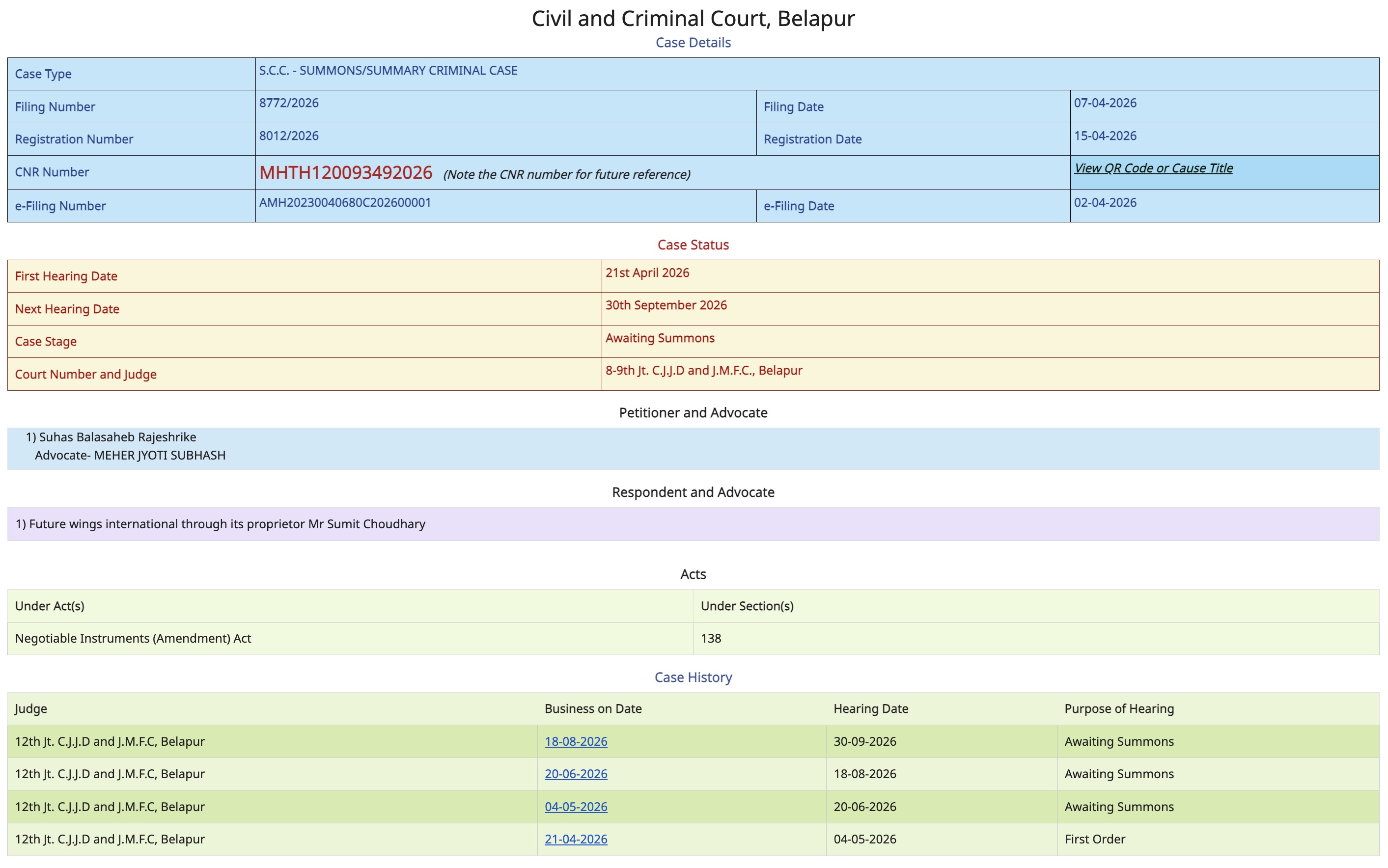Click Petitioner and Advocate heading
1388x868 pixels.
click(693, 413)
